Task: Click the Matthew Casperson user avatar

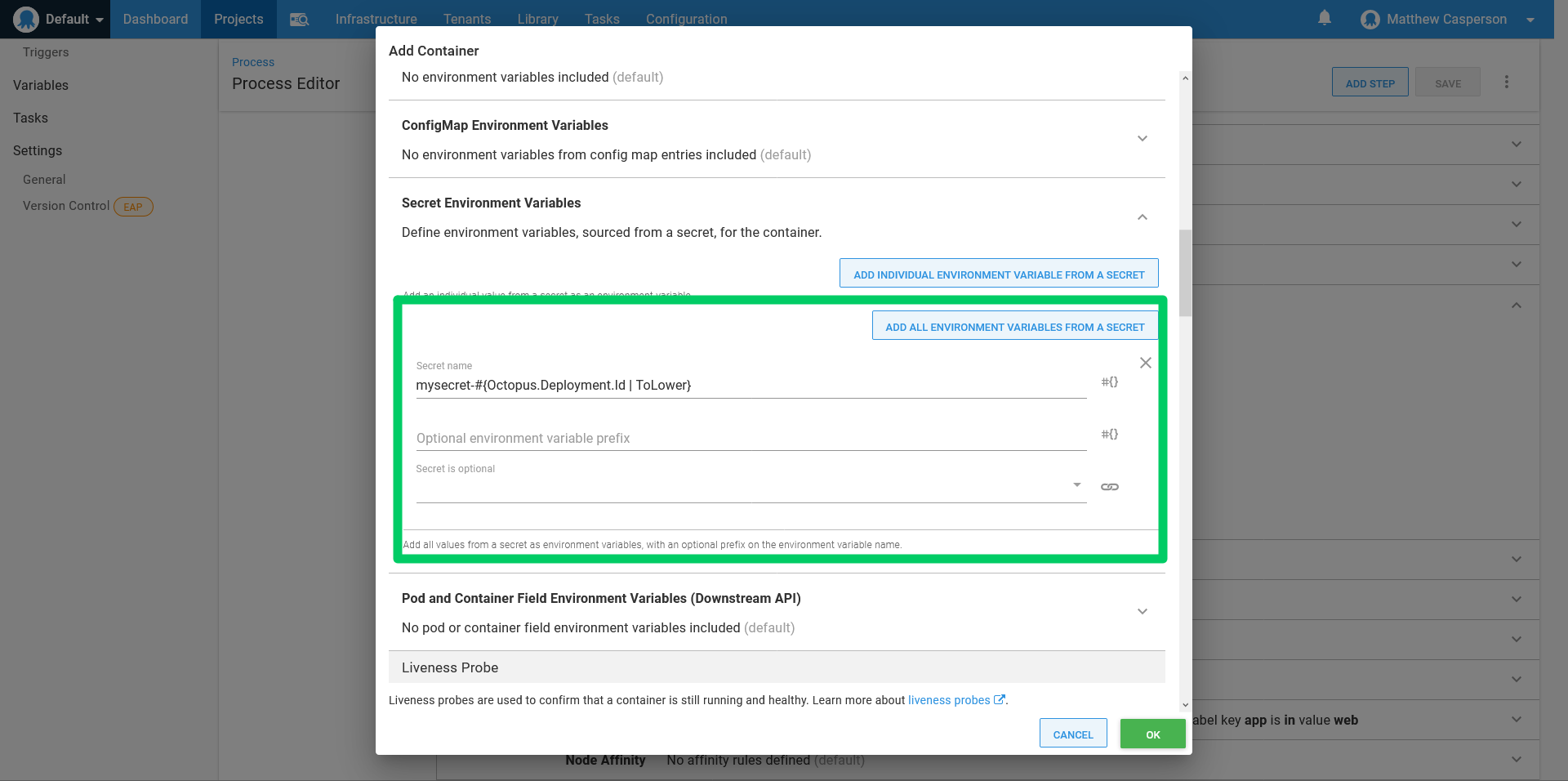Action: [1370, 20]
